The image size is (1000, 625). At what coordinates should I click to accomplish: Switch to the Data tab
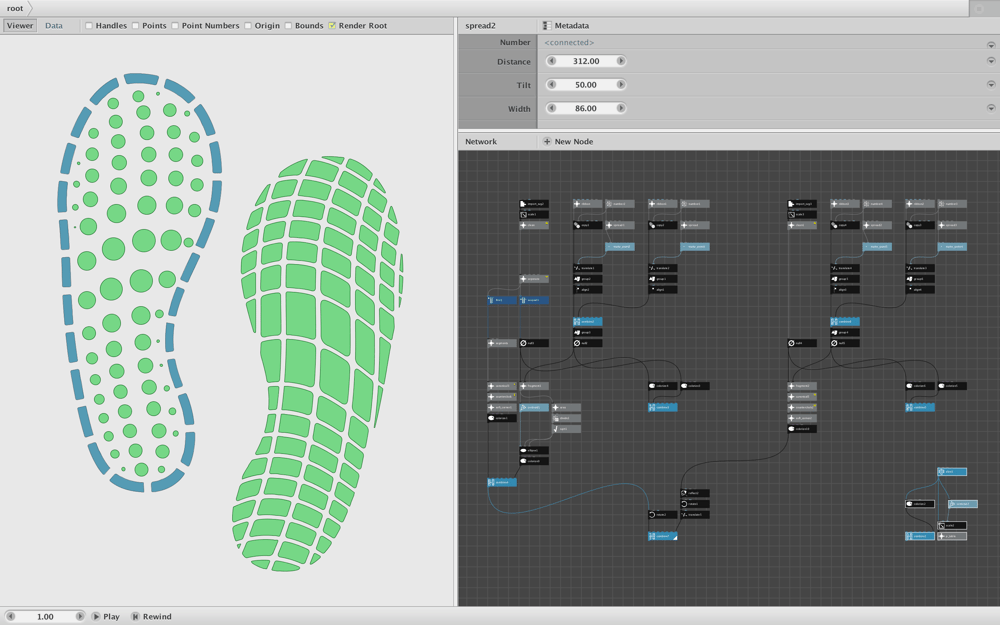54,26
